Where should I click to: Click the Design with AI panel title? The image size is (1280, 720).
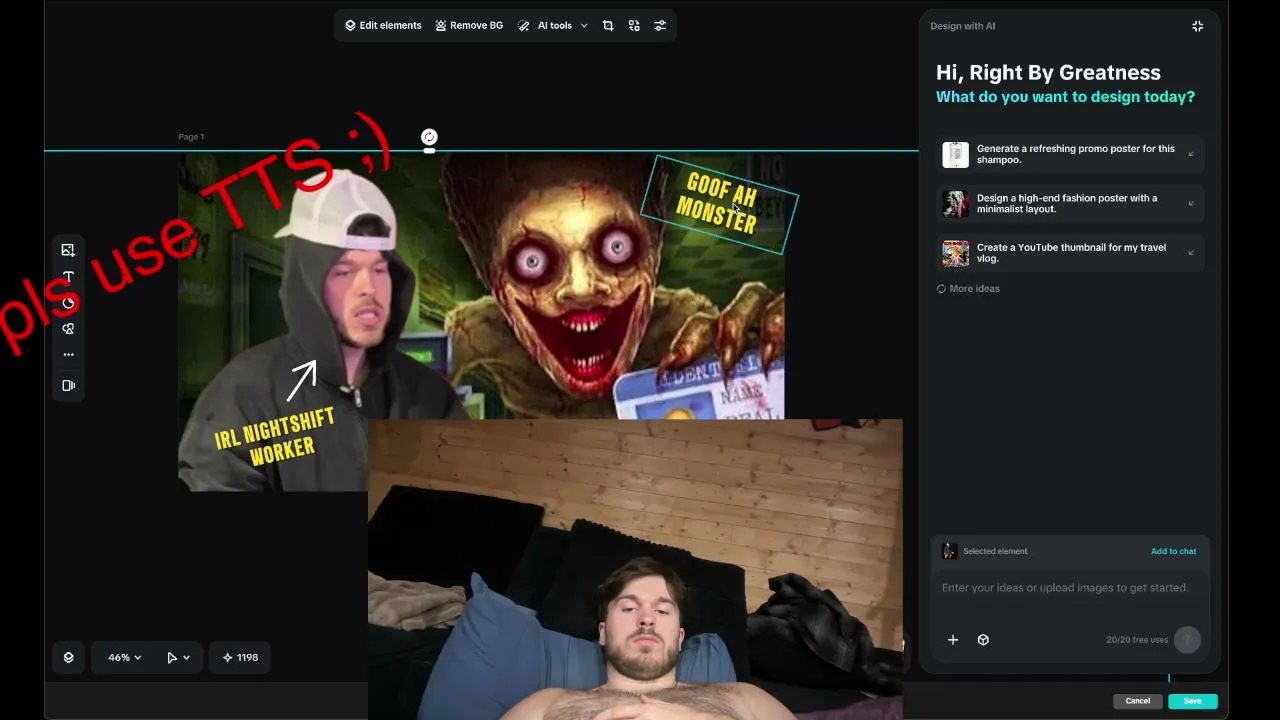[963, 26]
